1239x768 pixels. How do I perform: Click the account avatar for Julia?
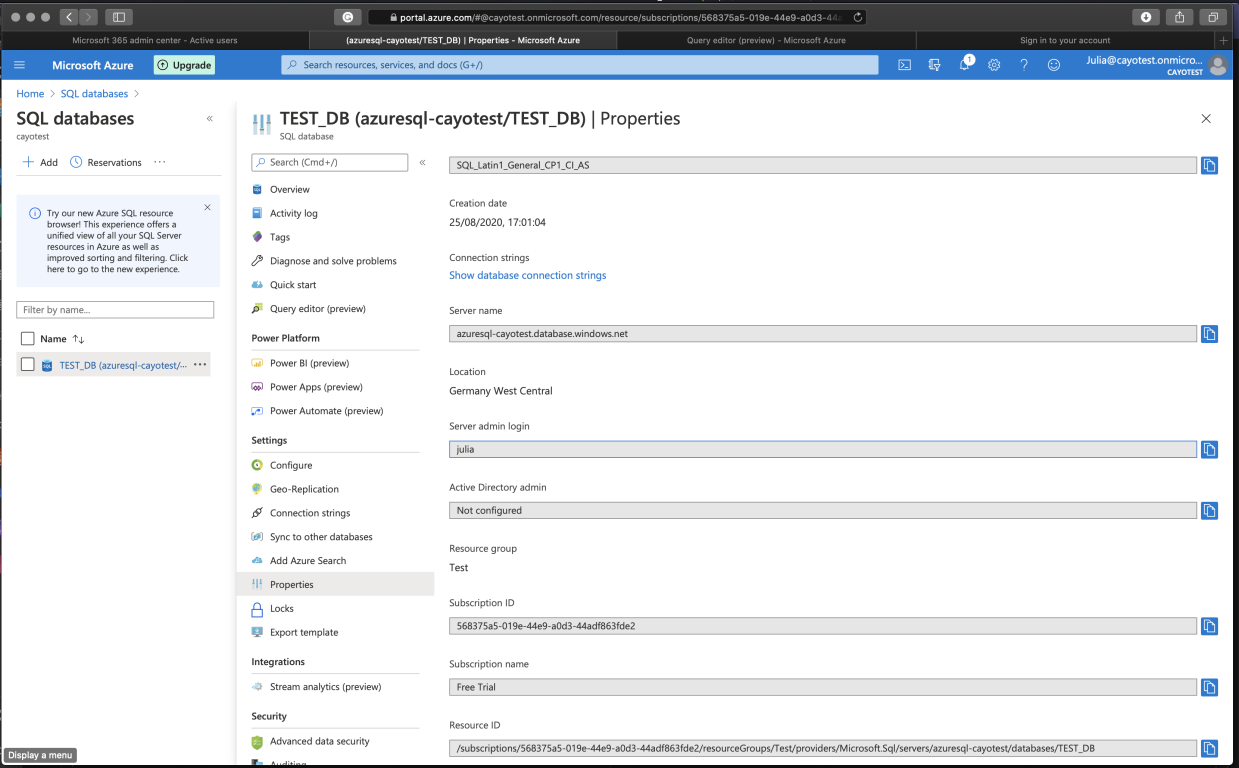coord(1217,65)
